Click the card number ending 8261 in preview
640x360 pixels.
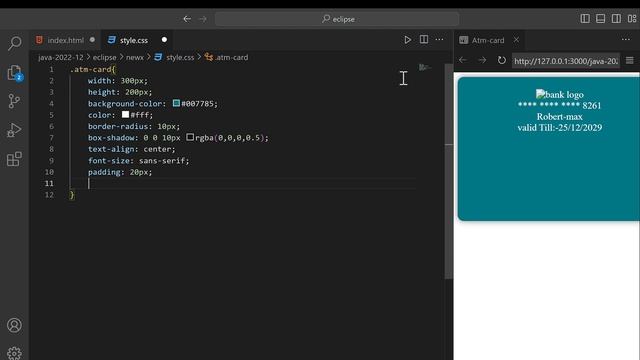559,106
